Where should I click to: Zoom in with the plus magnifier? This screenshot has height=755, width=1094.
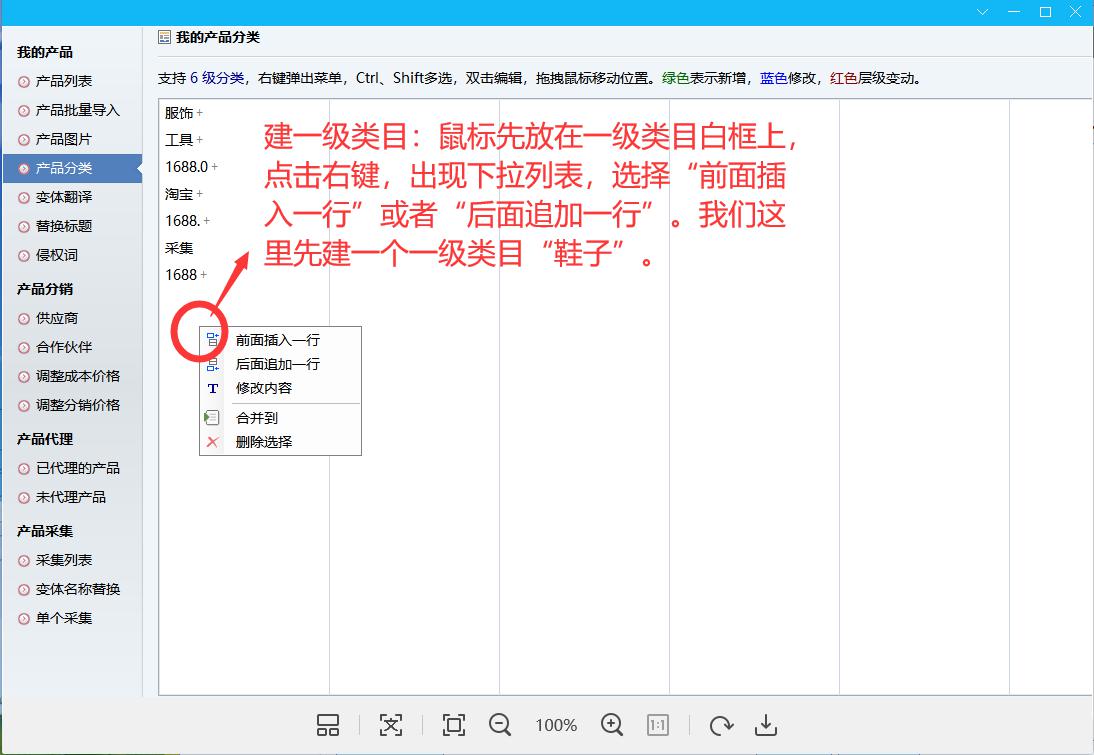pos(612,725)
